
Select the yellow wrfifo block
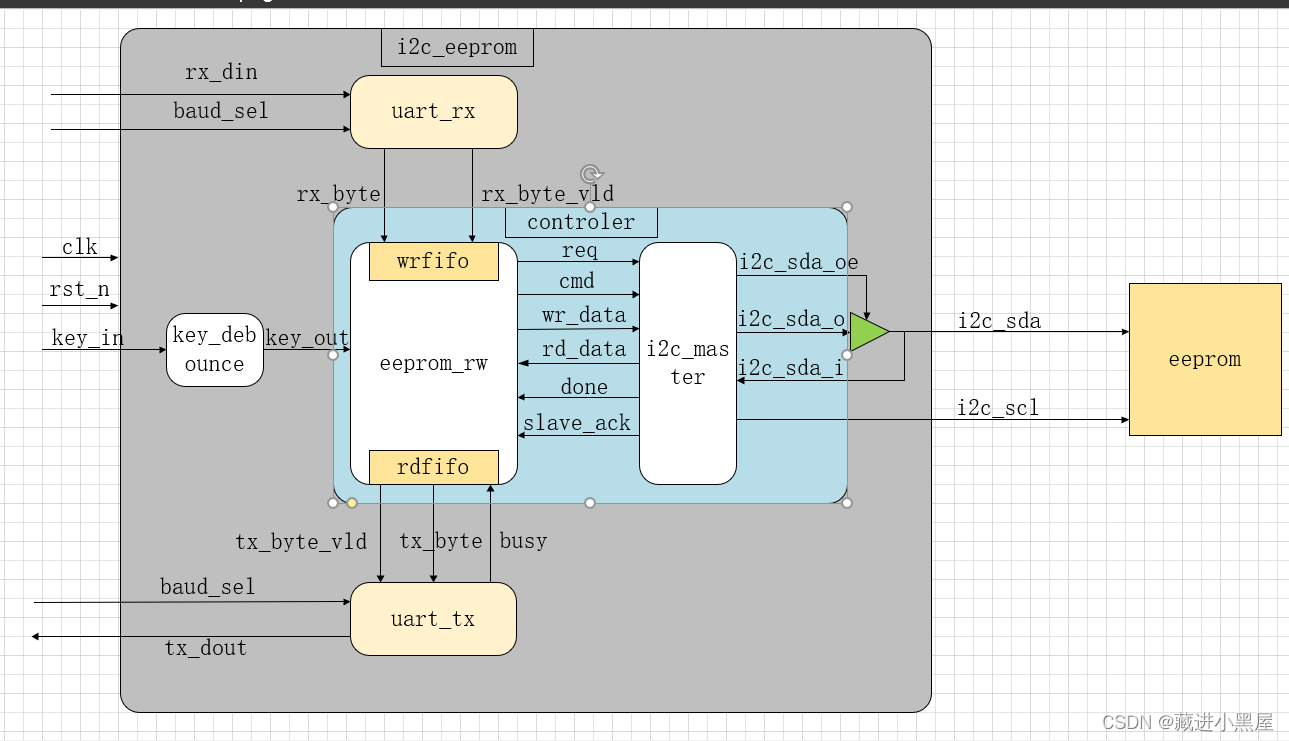(x=434, y=261)
